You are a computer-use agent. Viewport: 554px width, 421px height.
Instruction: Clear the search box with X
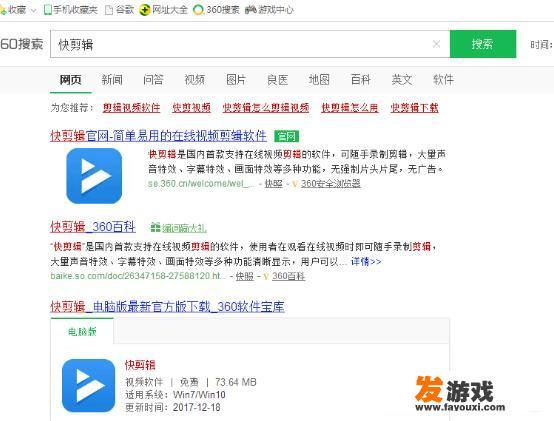click(436, 44)
